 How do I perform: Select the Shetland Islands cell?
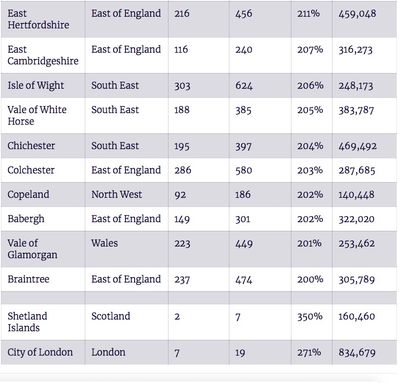[x=27, y=322]
